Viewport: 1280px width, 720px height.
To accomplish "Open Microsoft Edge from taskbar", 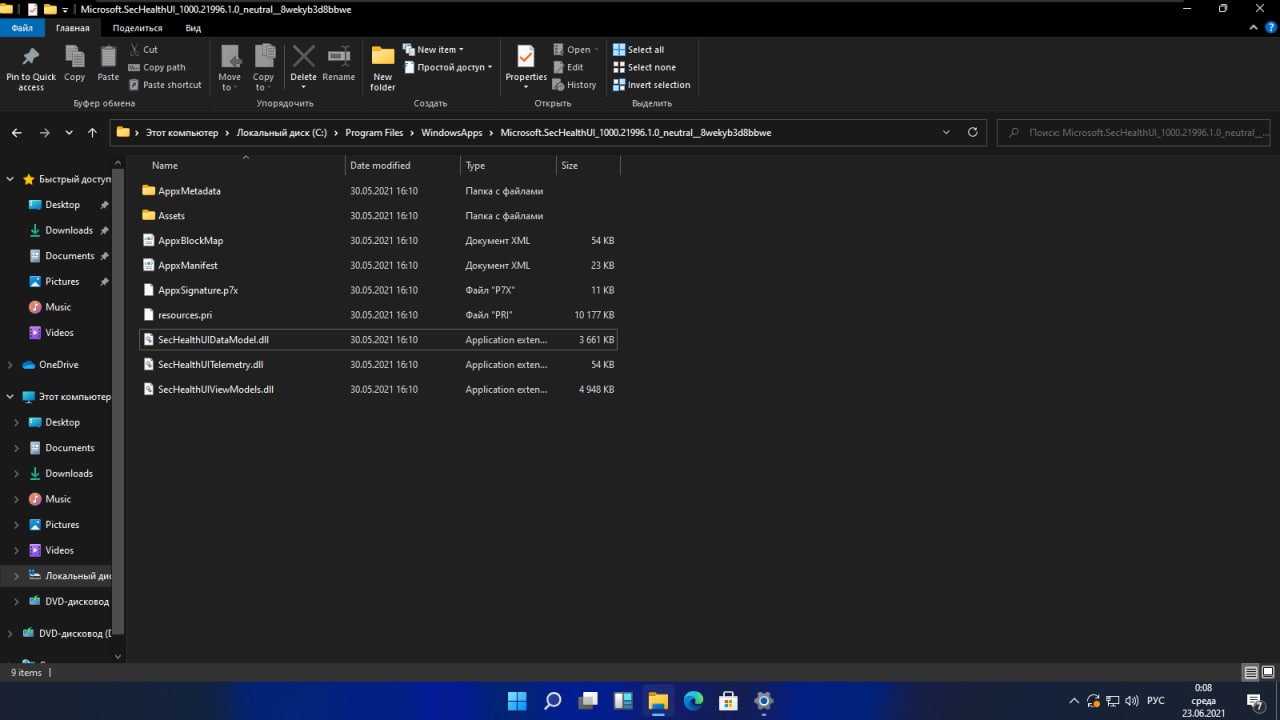I will tap(693, 701).
